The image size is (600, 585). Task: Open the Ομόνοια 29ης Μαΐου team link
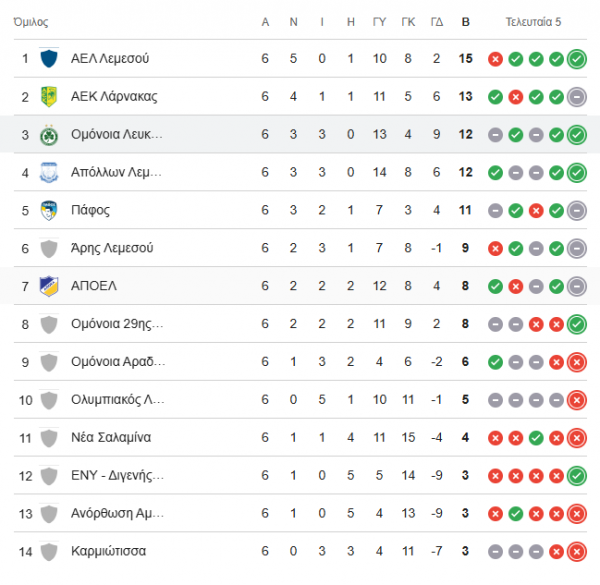[117, 324]
